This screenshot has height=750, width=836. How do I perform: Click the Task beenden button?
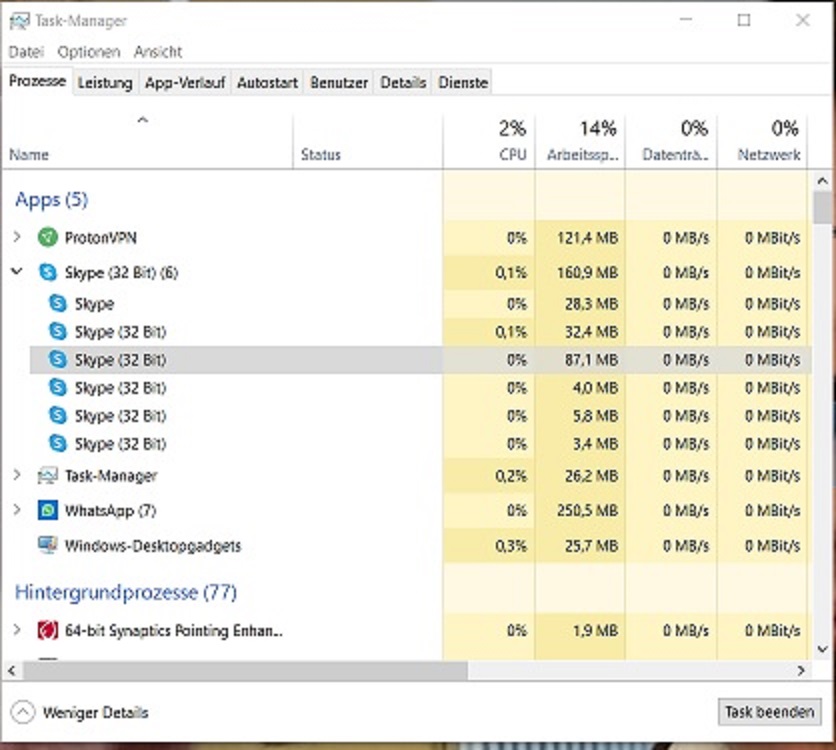(x=769, y=712)
